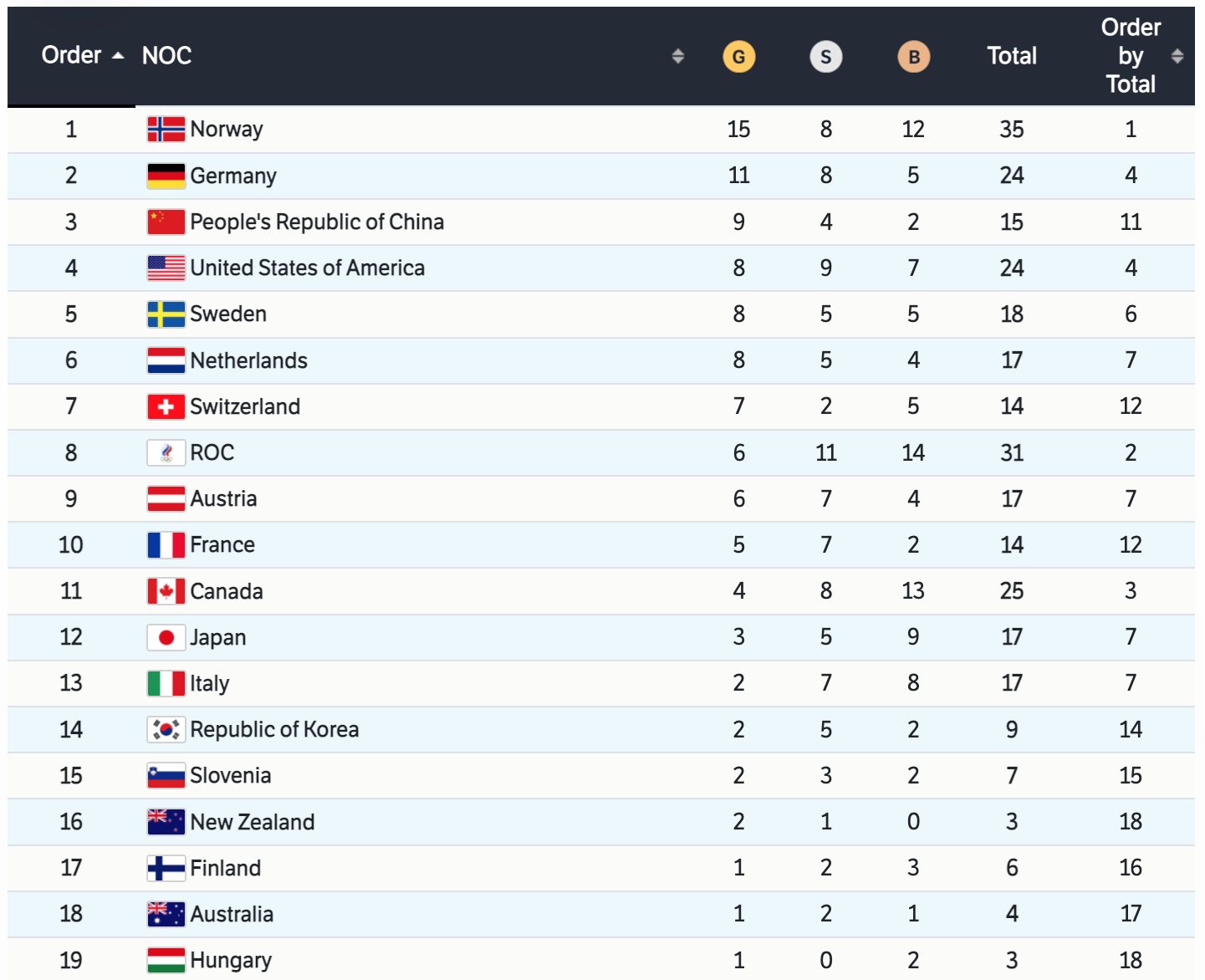
Task: Click the Order by Total header text
Action: tap(1131, 56)
